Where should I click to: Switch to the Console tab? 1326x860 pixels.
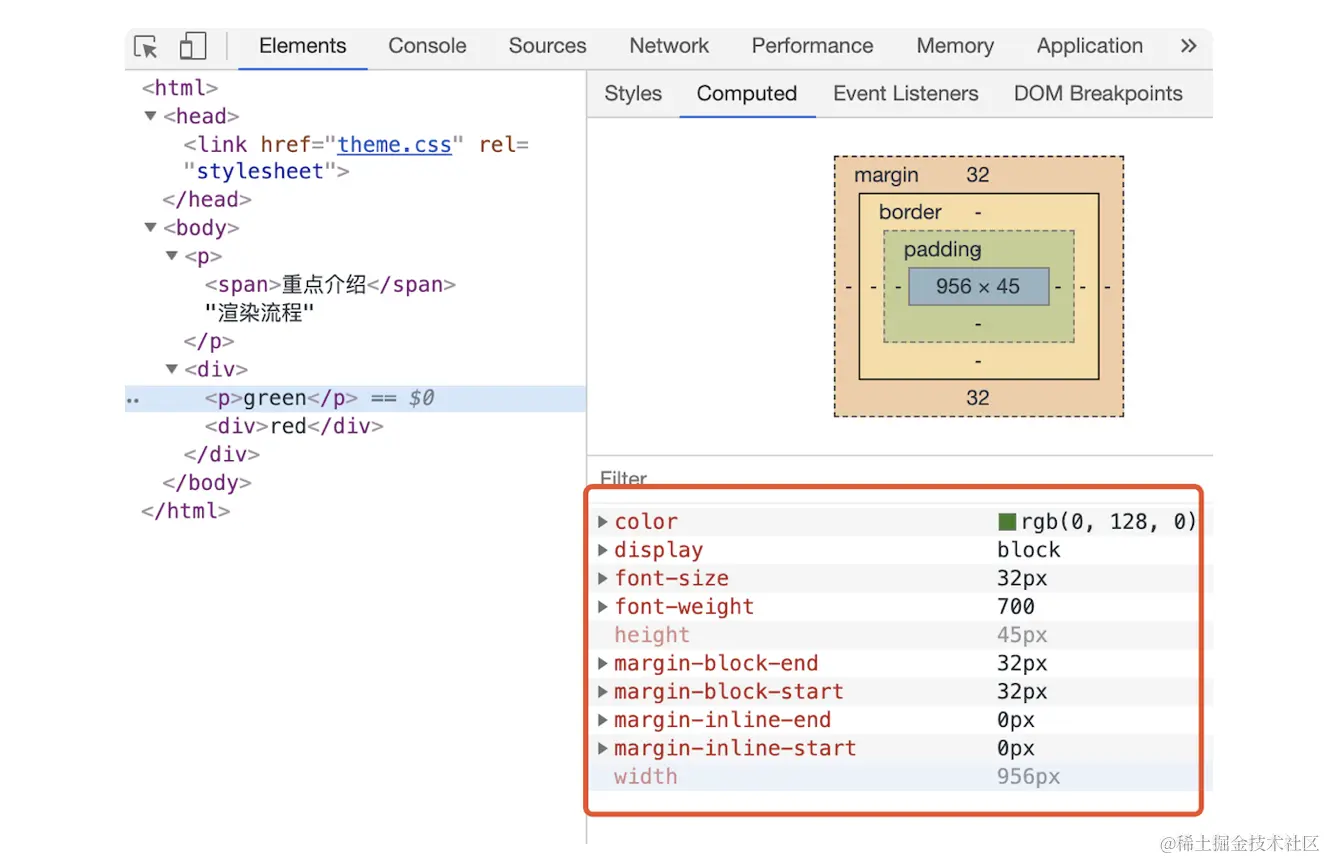(427, 46)
